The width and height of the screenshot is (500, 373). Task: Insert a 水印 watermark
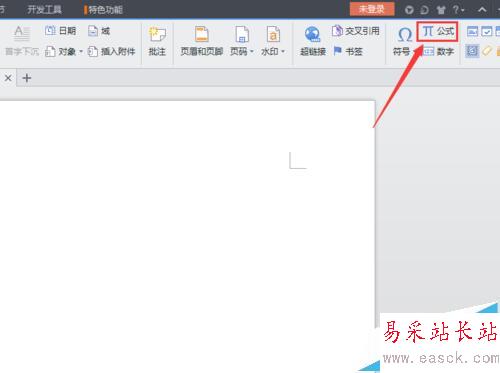click(x=273, y=42)
